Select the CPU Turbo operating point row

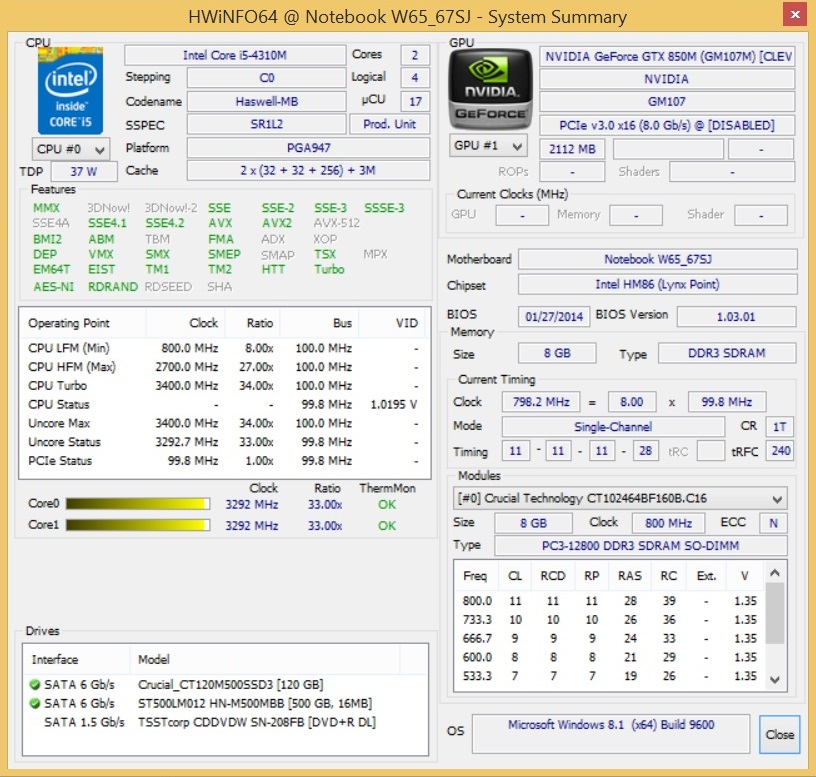point(224,386)
